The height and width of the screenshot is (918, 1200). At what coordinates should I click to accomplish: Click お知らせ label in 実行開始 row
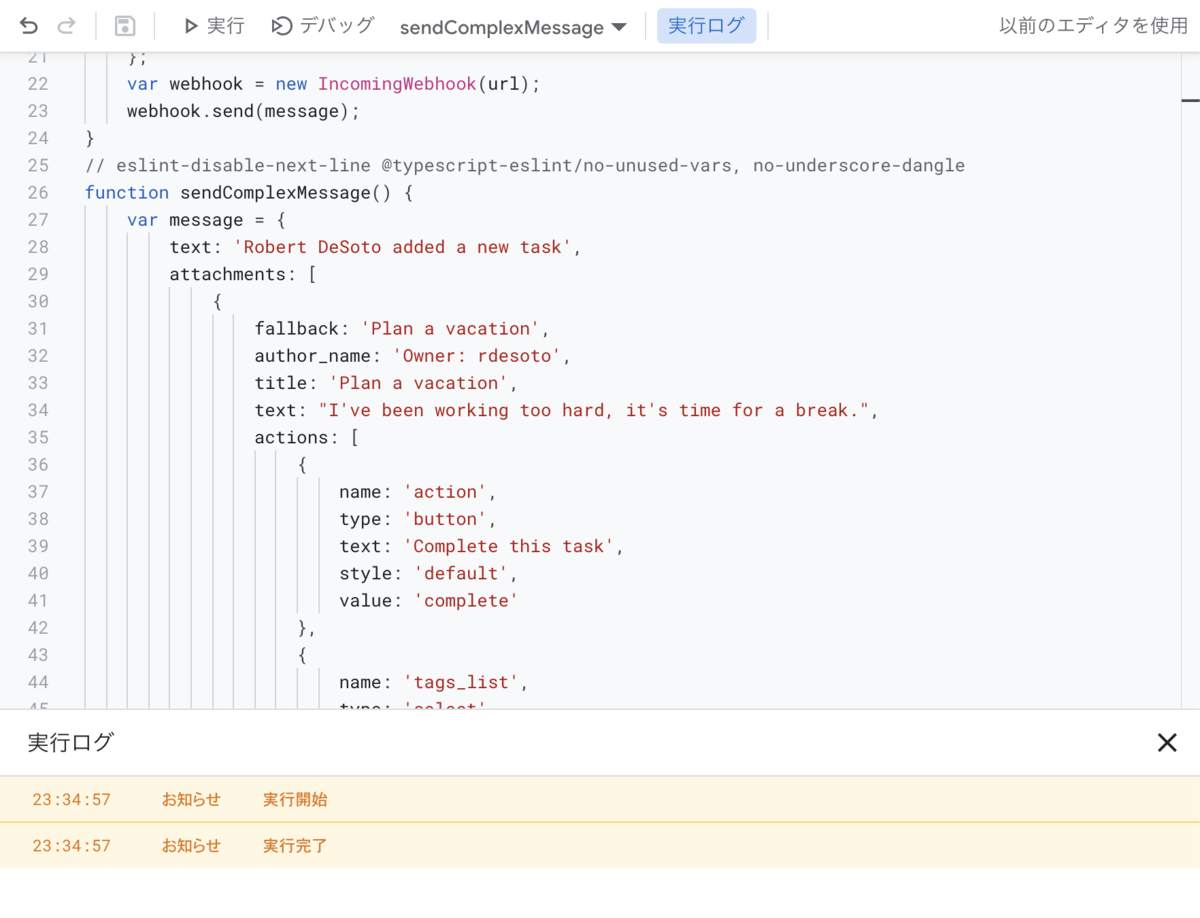(x=191, y=800)
